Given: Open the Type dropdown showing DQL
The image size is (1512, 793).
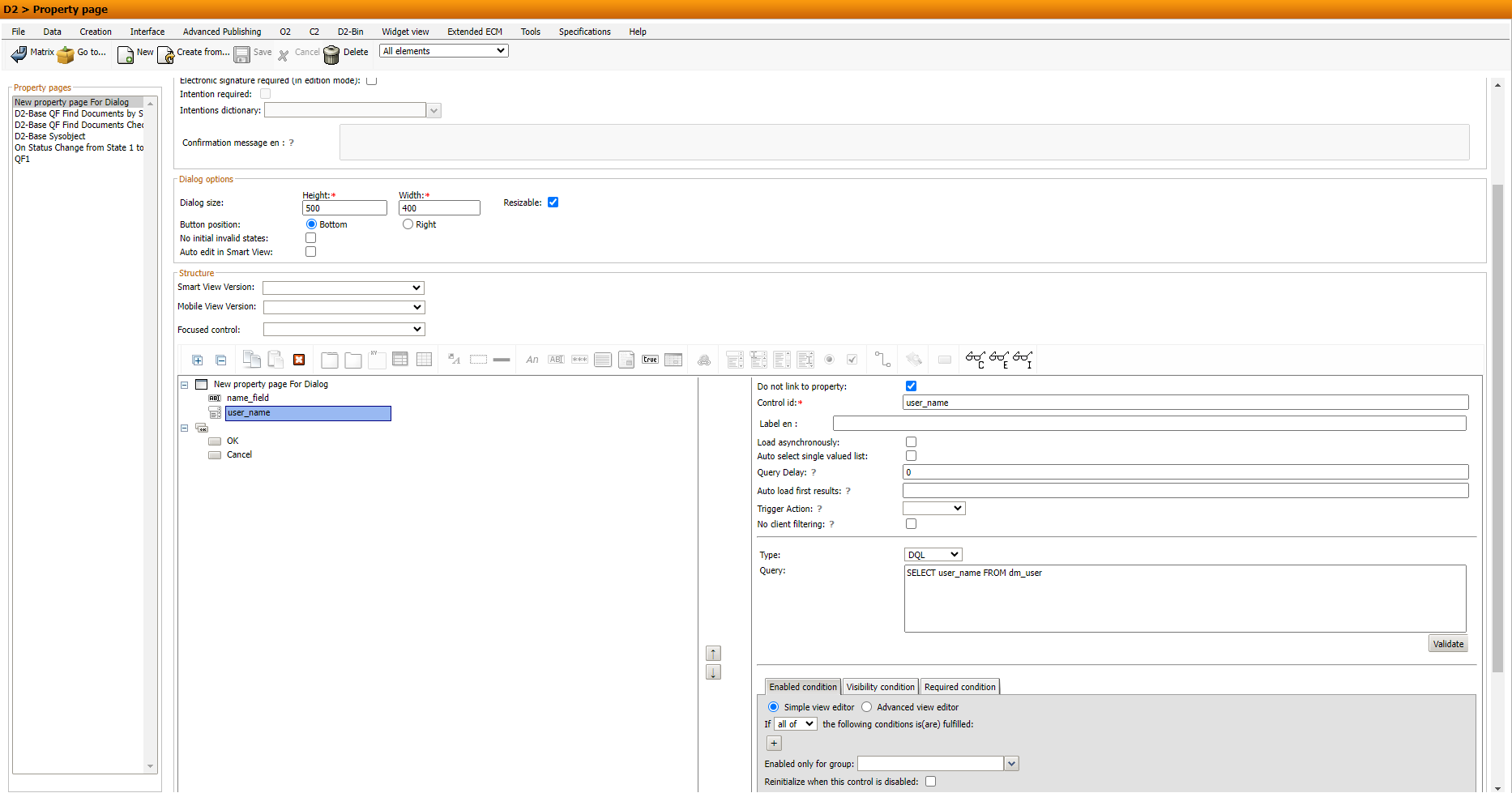Looking at the screenshot, I should [x=932, y=554].
